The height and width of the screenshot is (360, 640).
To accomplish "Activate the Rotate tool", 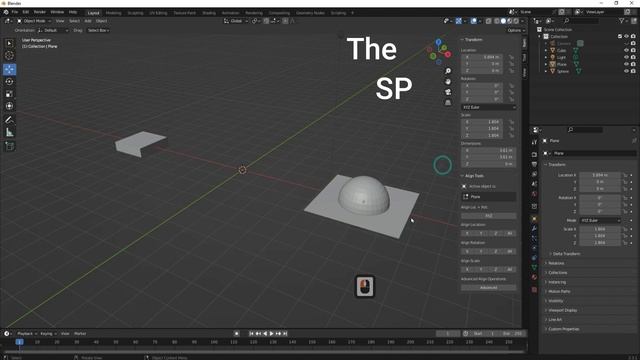I will tap(9, 82).
